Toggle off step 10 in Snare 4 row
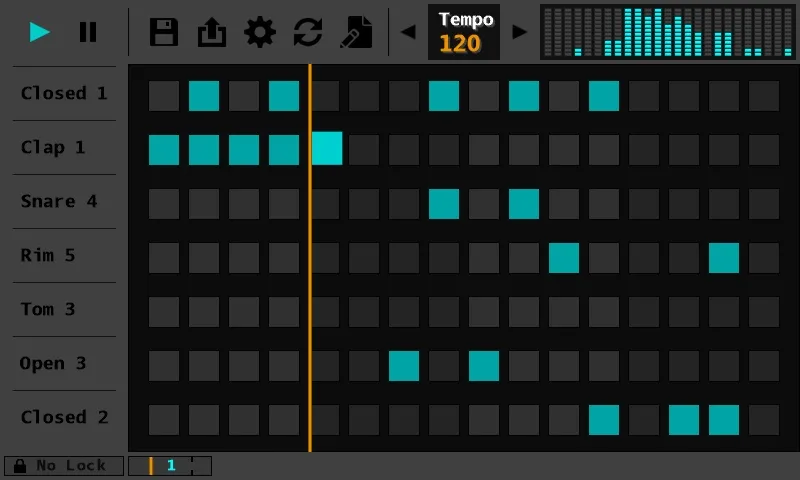This screenshot has width=800, height=480. pos(524,204)
